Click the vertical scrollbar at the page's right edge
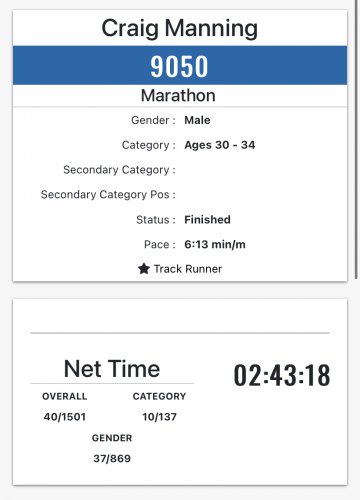This screenshot has height=500, width=360. click(x=356, y=139)
